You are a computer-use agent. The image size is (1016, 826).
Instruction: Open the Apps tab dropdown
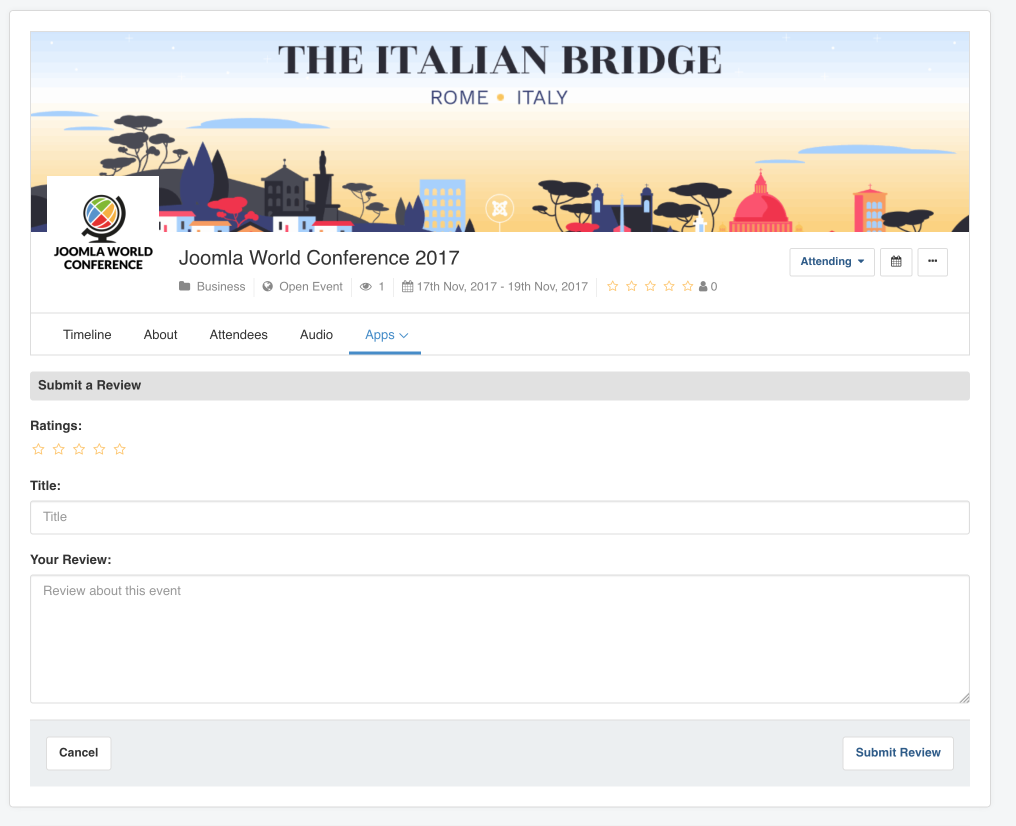click(x=386, y=335)
